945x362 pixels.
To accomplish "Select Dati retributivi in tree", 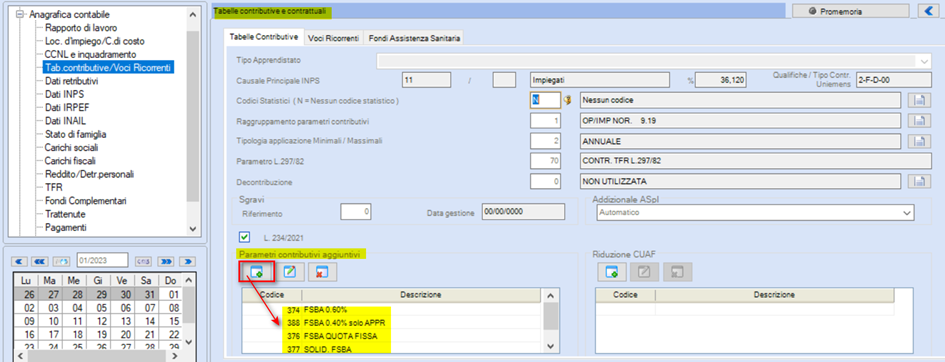I will click(x=71, y=81).
